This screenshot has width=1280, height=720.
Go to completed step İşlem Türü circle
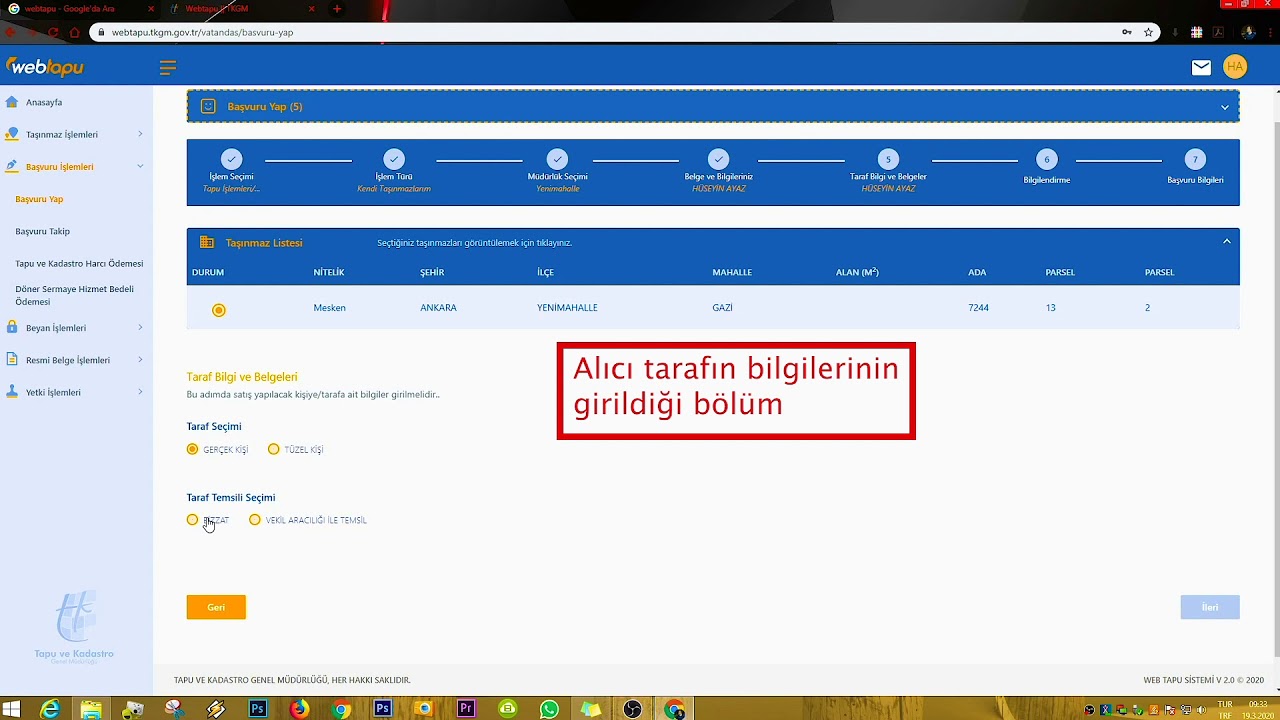[x=394, y=159]
